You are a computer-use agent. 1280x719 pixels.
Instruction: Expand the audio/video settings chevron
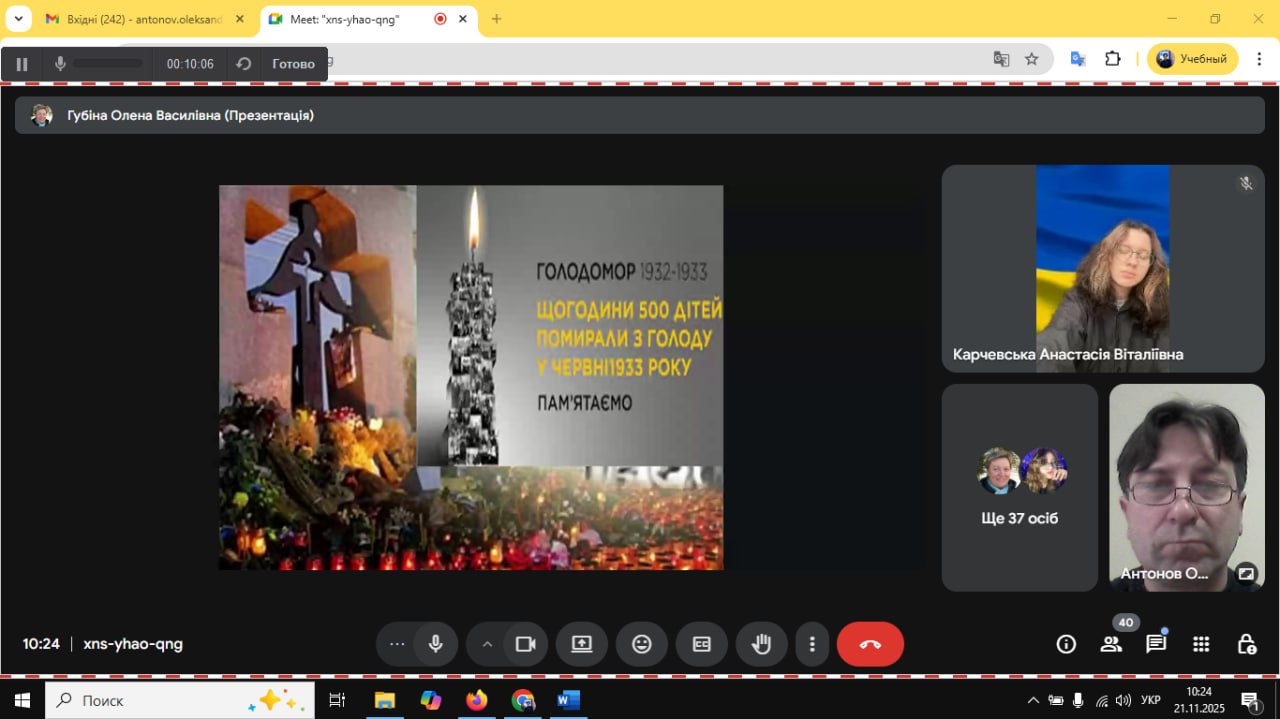[487, 644]
